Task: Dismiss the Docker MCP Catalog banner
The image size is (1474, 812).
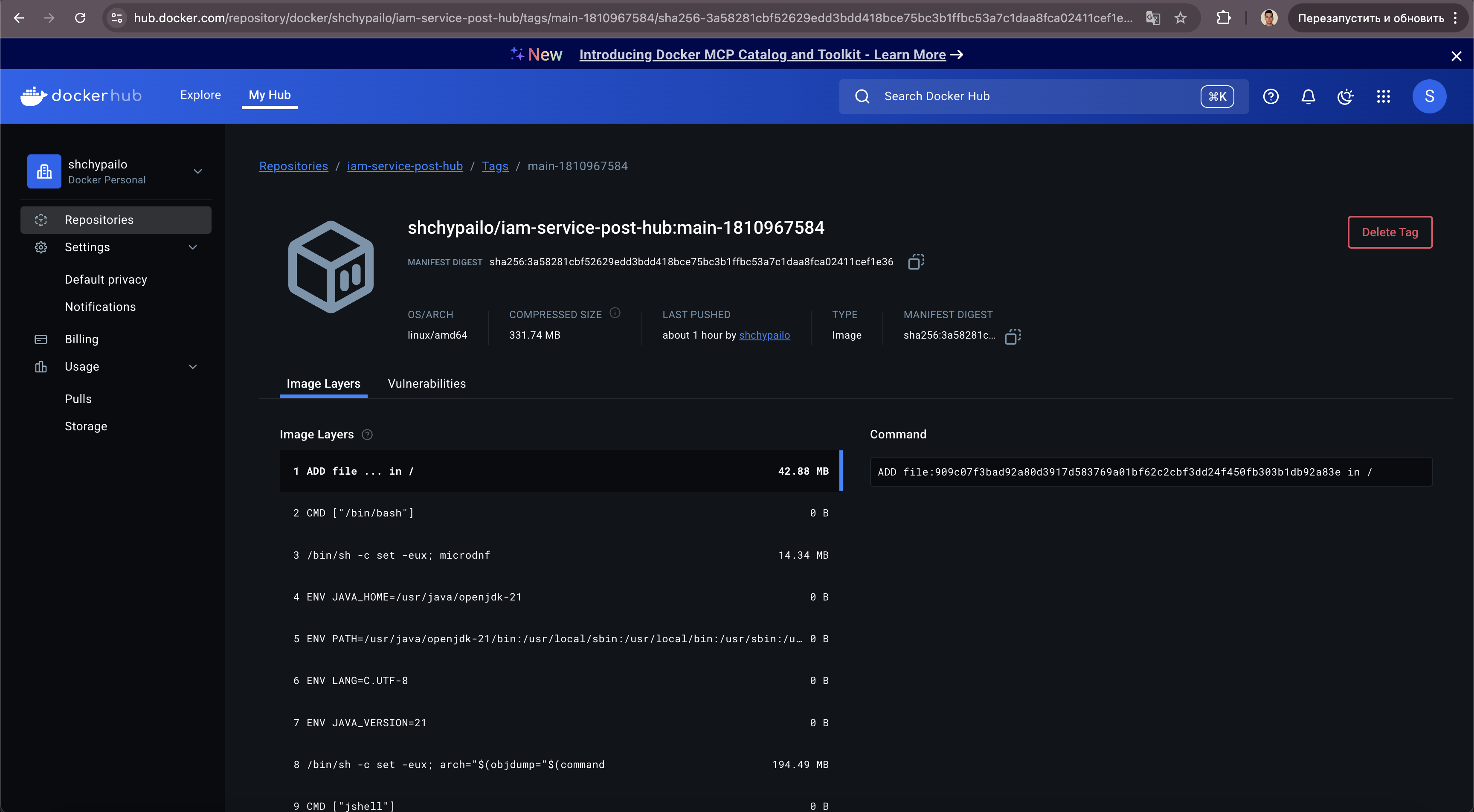Action: click(x=1456, y=55)
